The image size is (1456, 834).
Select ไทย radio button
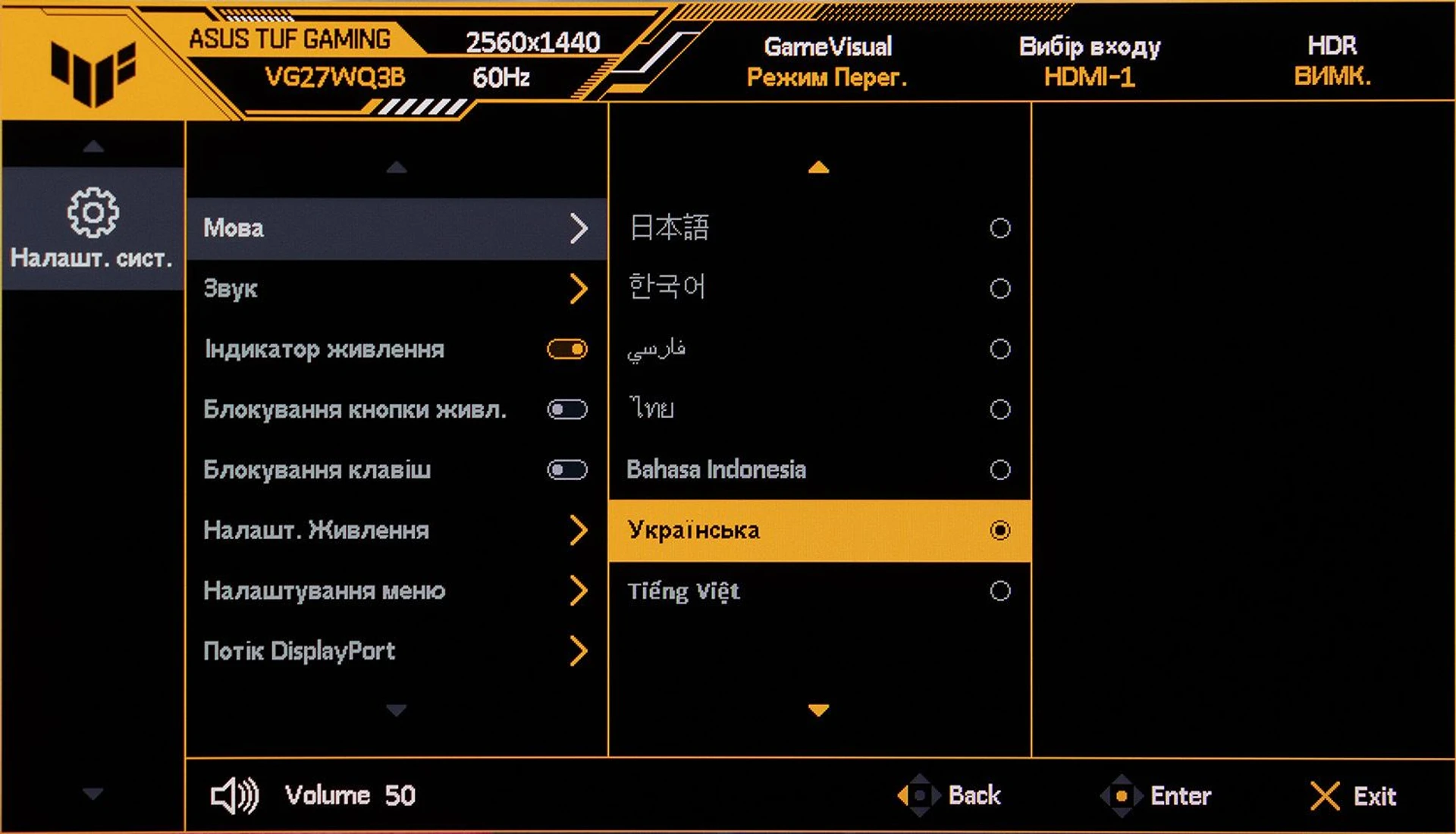coord(1000,409)
